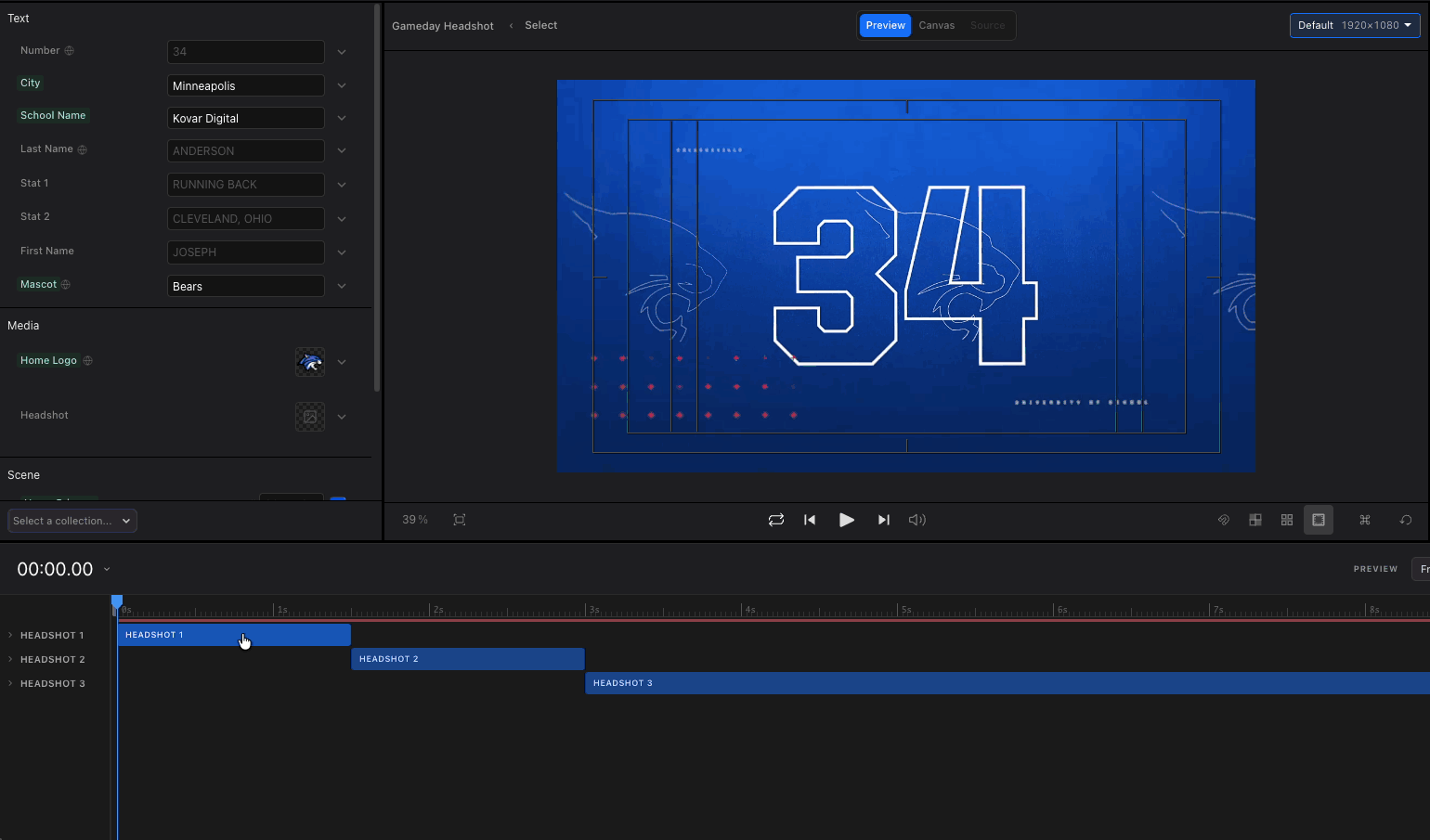
Task: Click the globe icon next to Mascot
Action: tap(66, 284)
